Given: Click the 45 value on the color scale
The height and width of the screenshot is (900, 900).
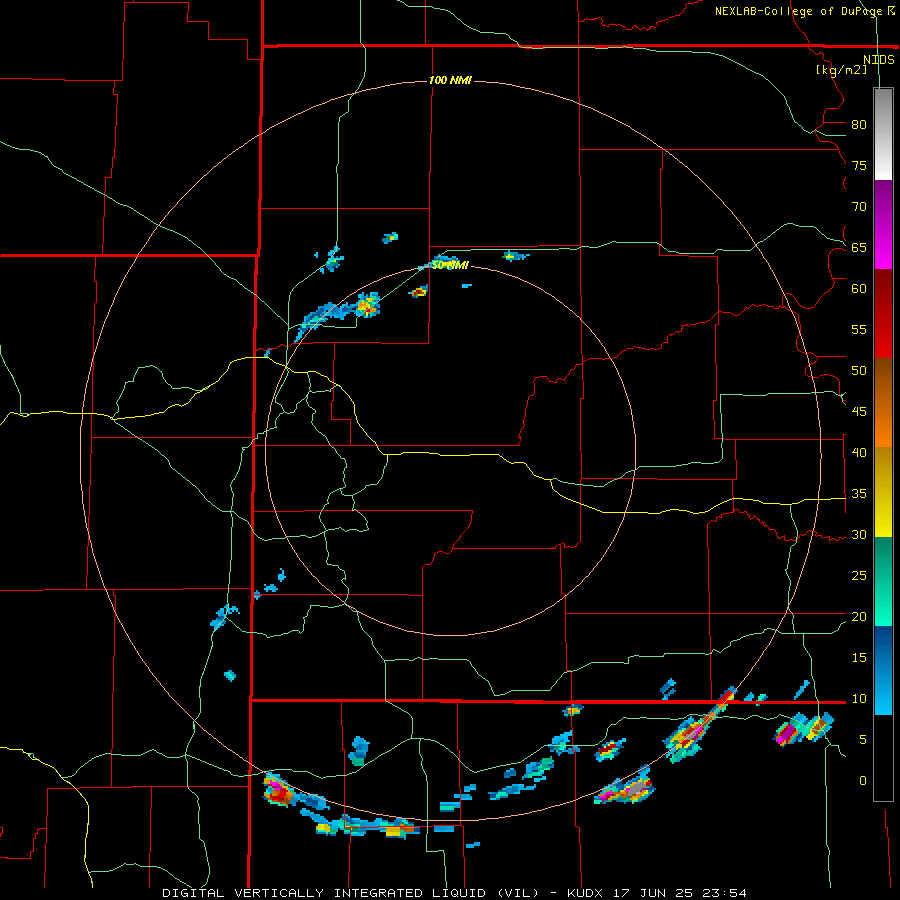Looking at the screenshot, I should [x=859, y=412].
